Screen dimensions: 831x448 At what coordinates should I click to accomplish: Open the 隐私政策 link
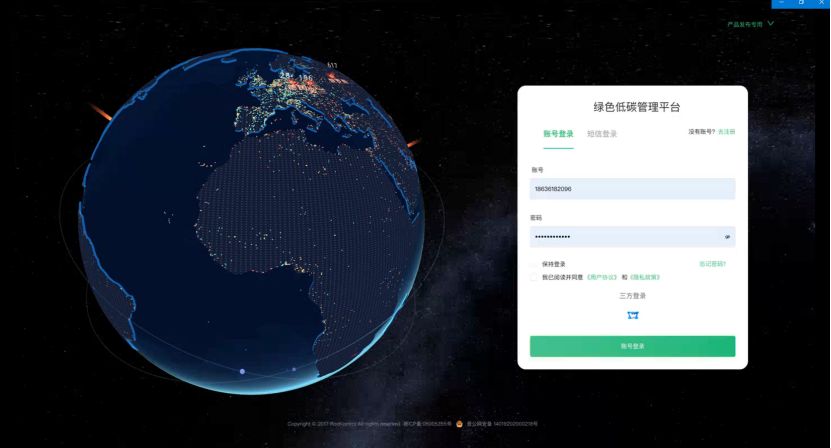[x=644, y=277]
